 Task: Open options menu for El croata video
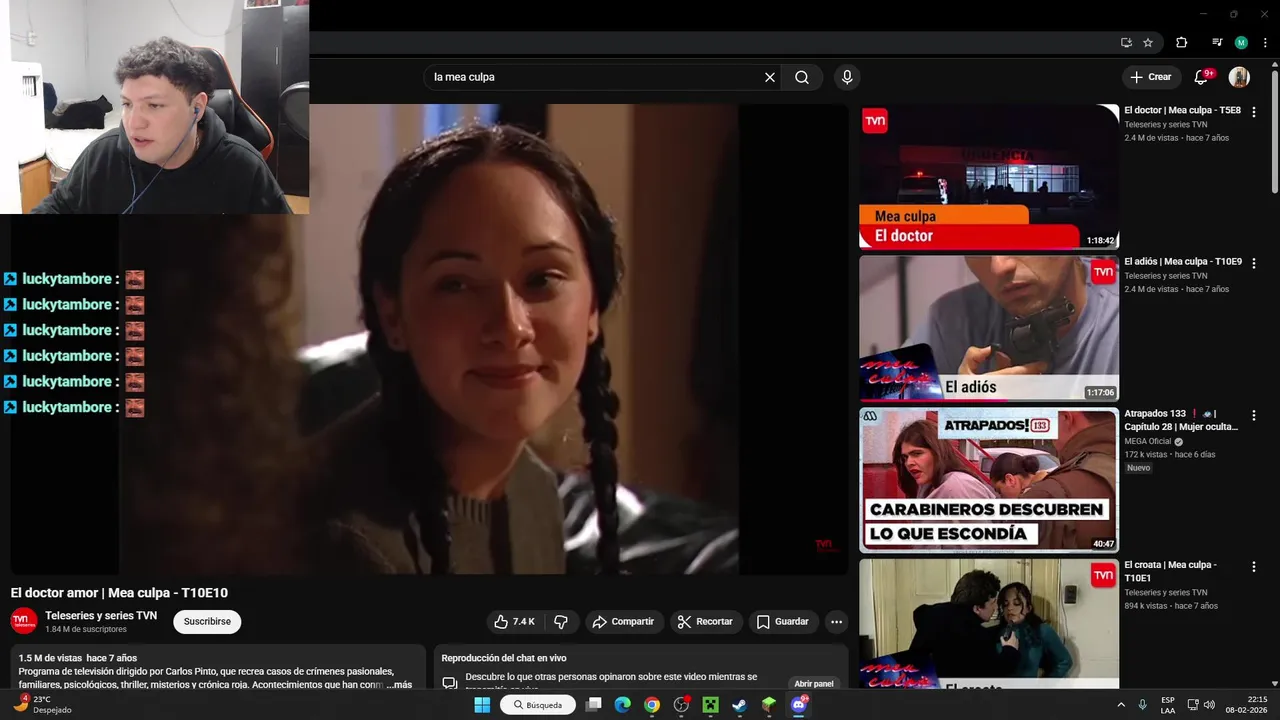1254,567
